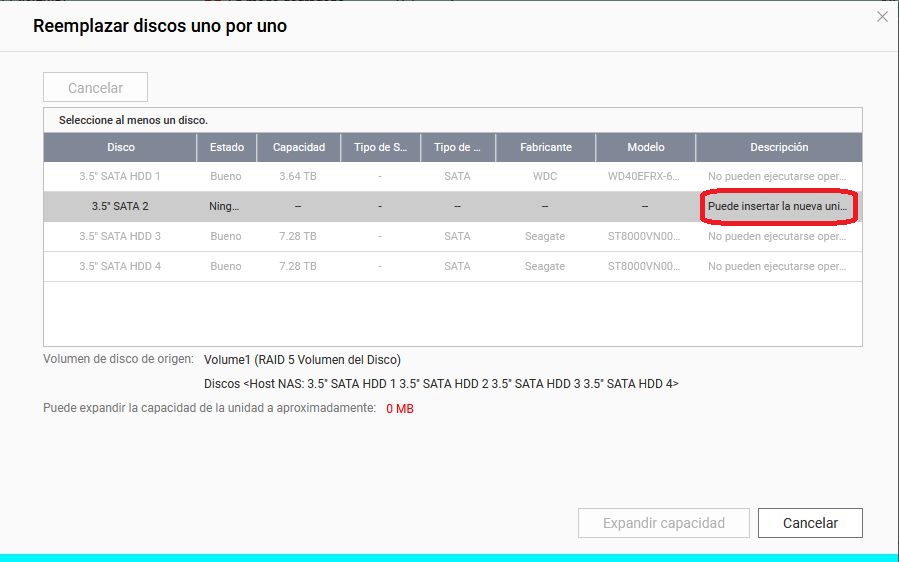The height and width of the screenshot is (562, 899).
Task: Click the Volume1 (RAID 5 Volumen del Disco) text
Action: click(302, 360)
